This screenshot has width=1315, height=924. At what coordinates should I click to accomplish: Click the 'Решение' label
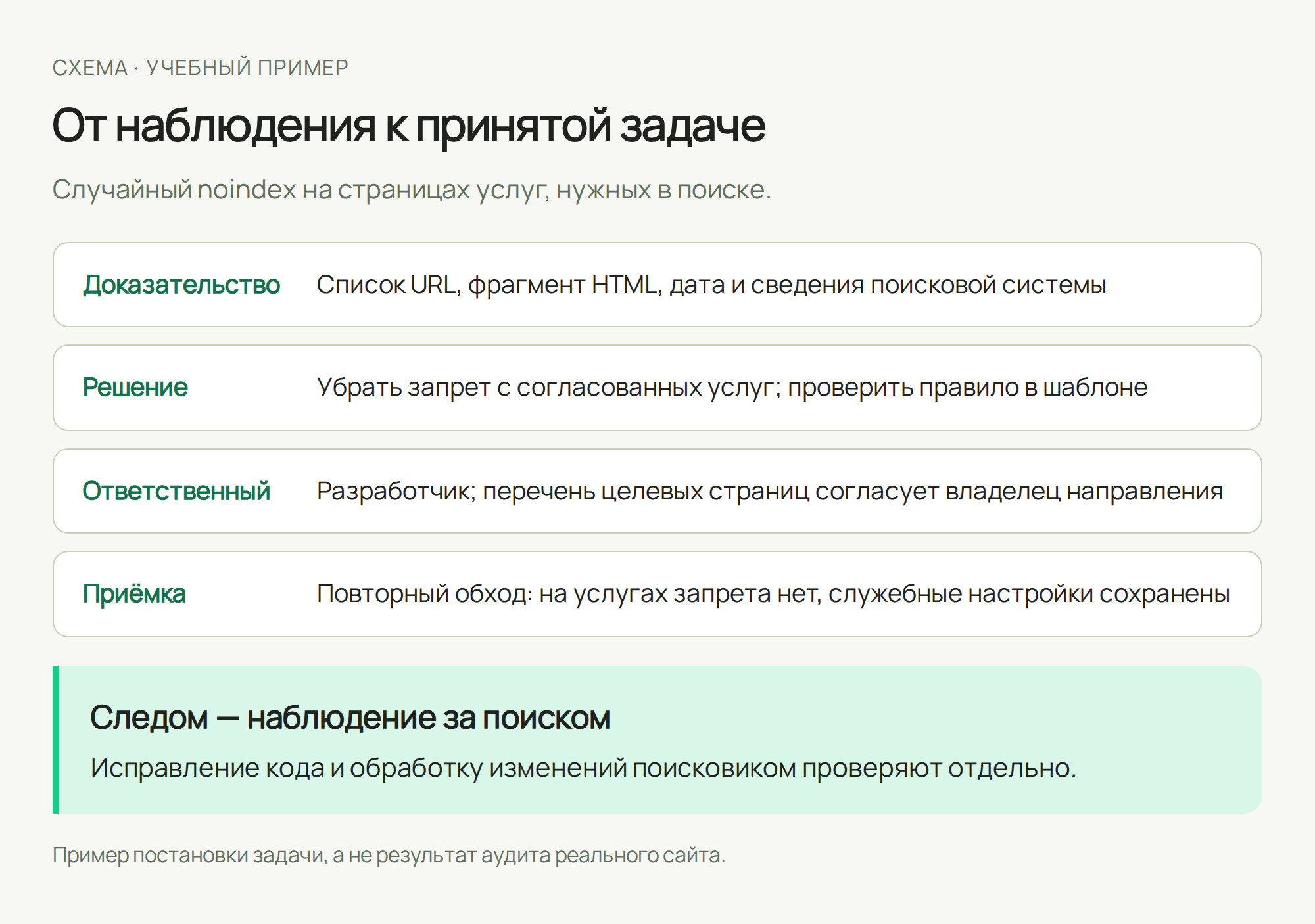(x=135, y=388)
